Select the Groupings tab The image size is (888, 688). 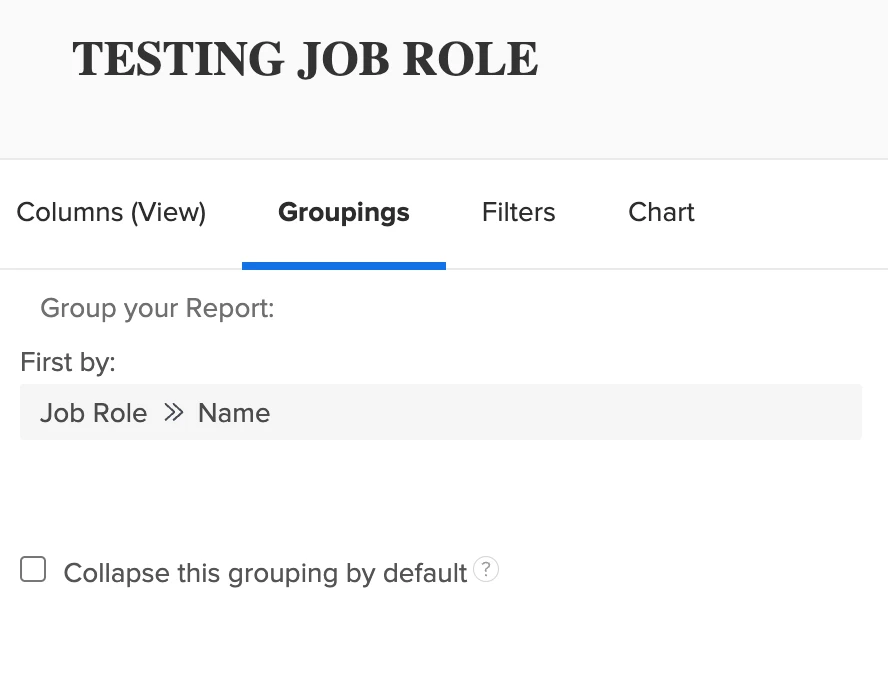343,214
